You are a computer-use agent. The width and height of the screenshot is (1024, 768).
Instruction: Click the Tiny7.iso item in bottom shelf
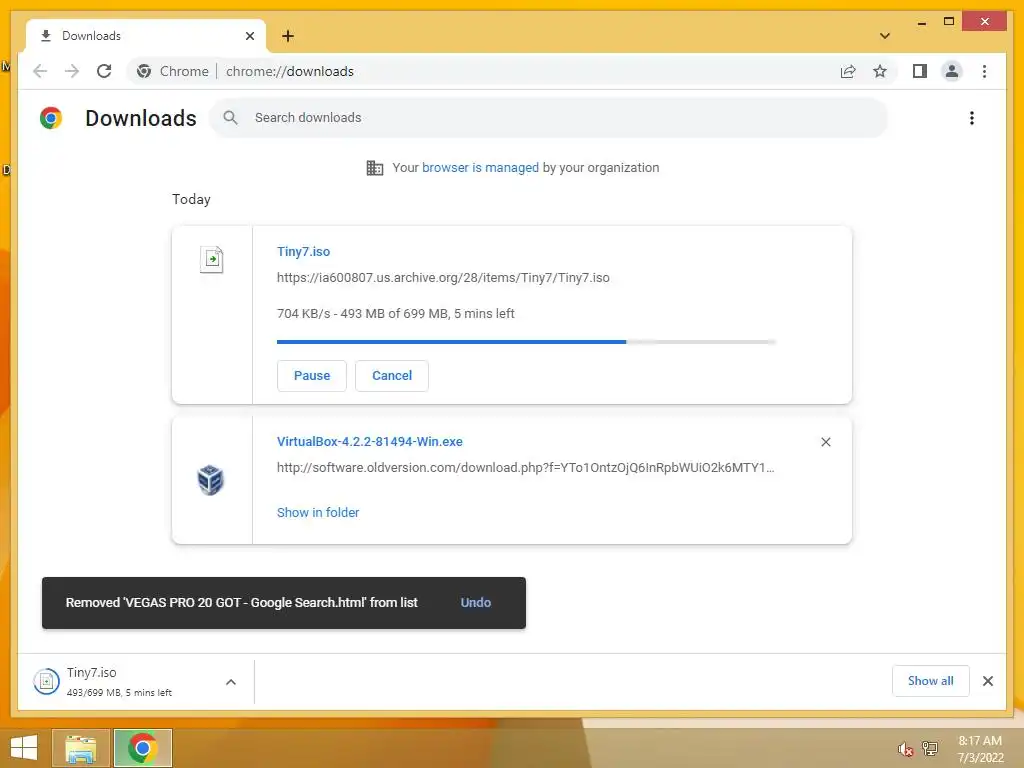[x=135, y=682]
